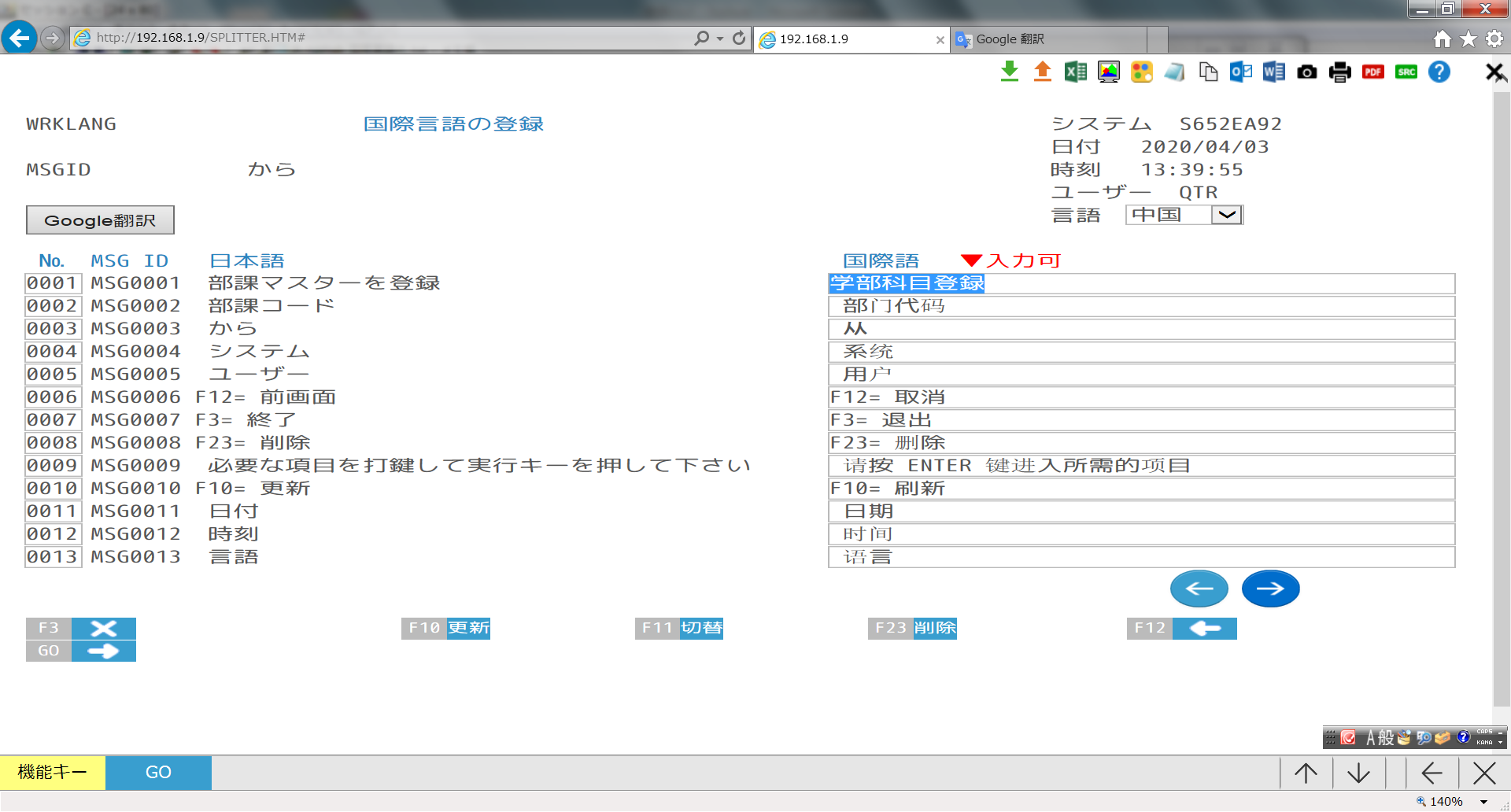Take a screenshot with camera icon
Image resolution: width=1511 pixels, height=812 pixels.
1306,72
